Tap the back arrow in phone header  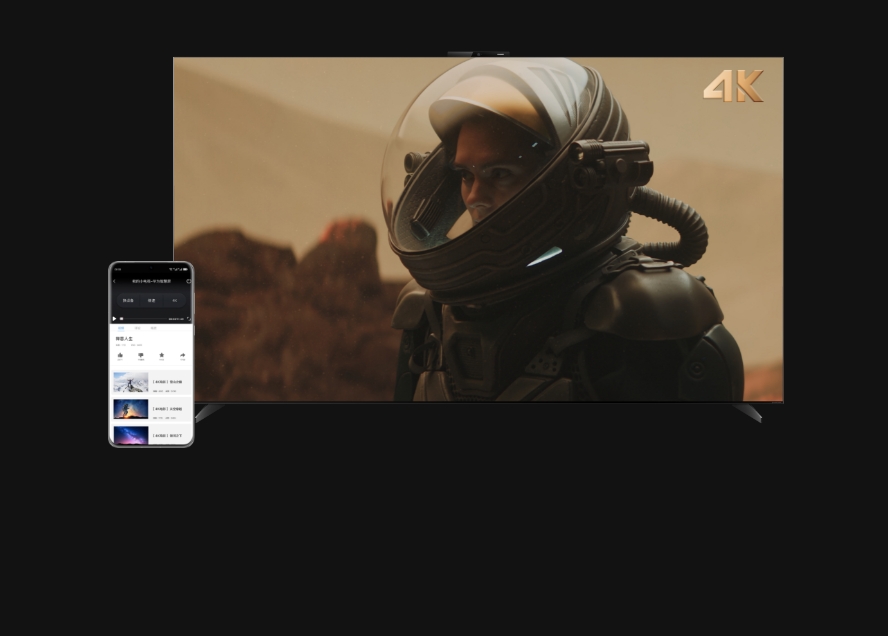114,281
